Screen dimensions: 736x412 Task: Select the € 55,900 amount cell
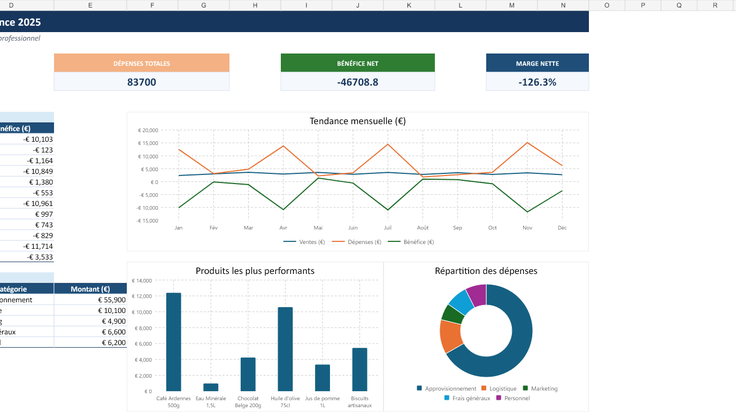(x=90, y=299)
